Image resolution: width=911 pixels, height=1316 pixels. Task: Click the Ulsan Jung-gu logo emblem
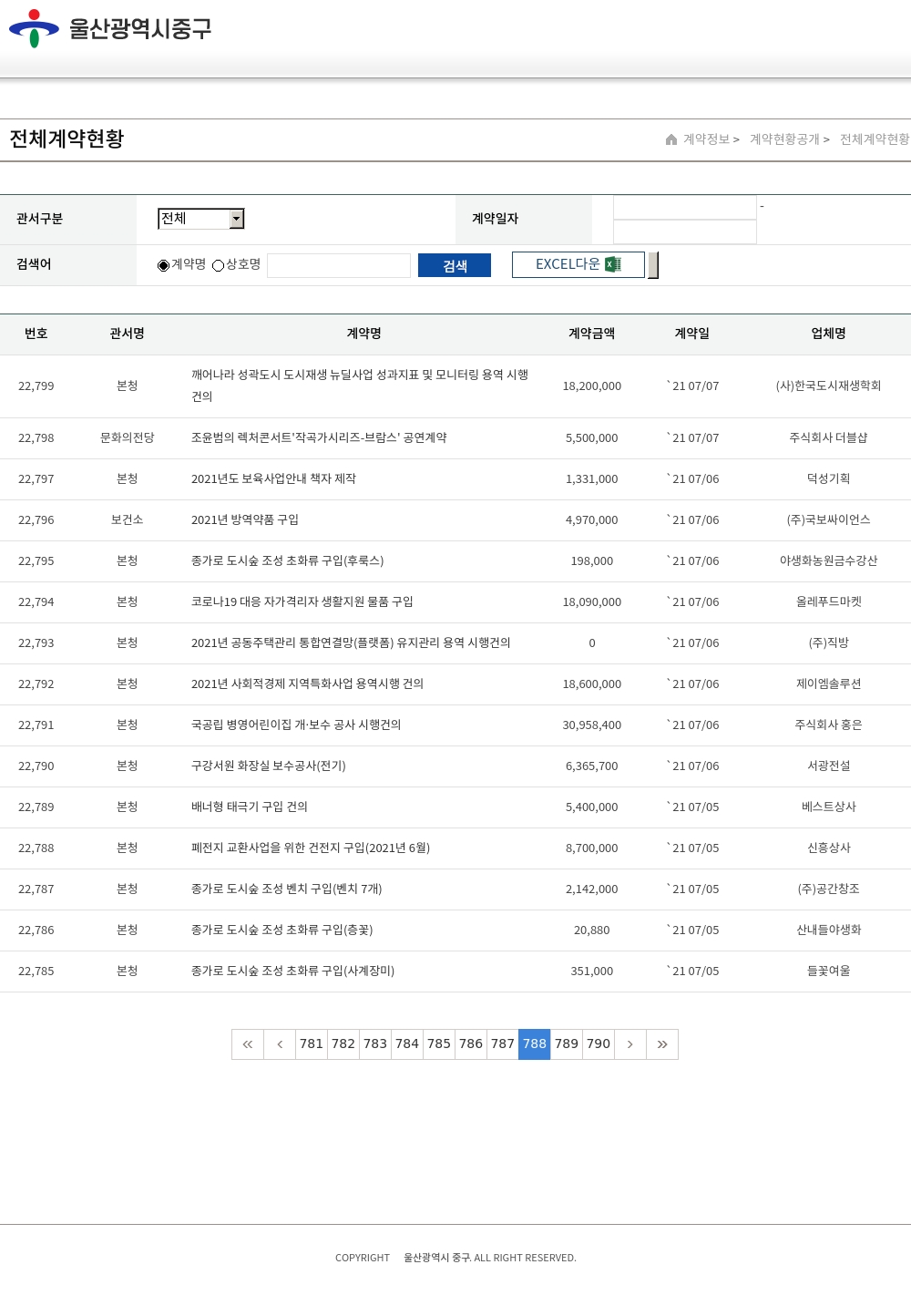coord(34,28)
